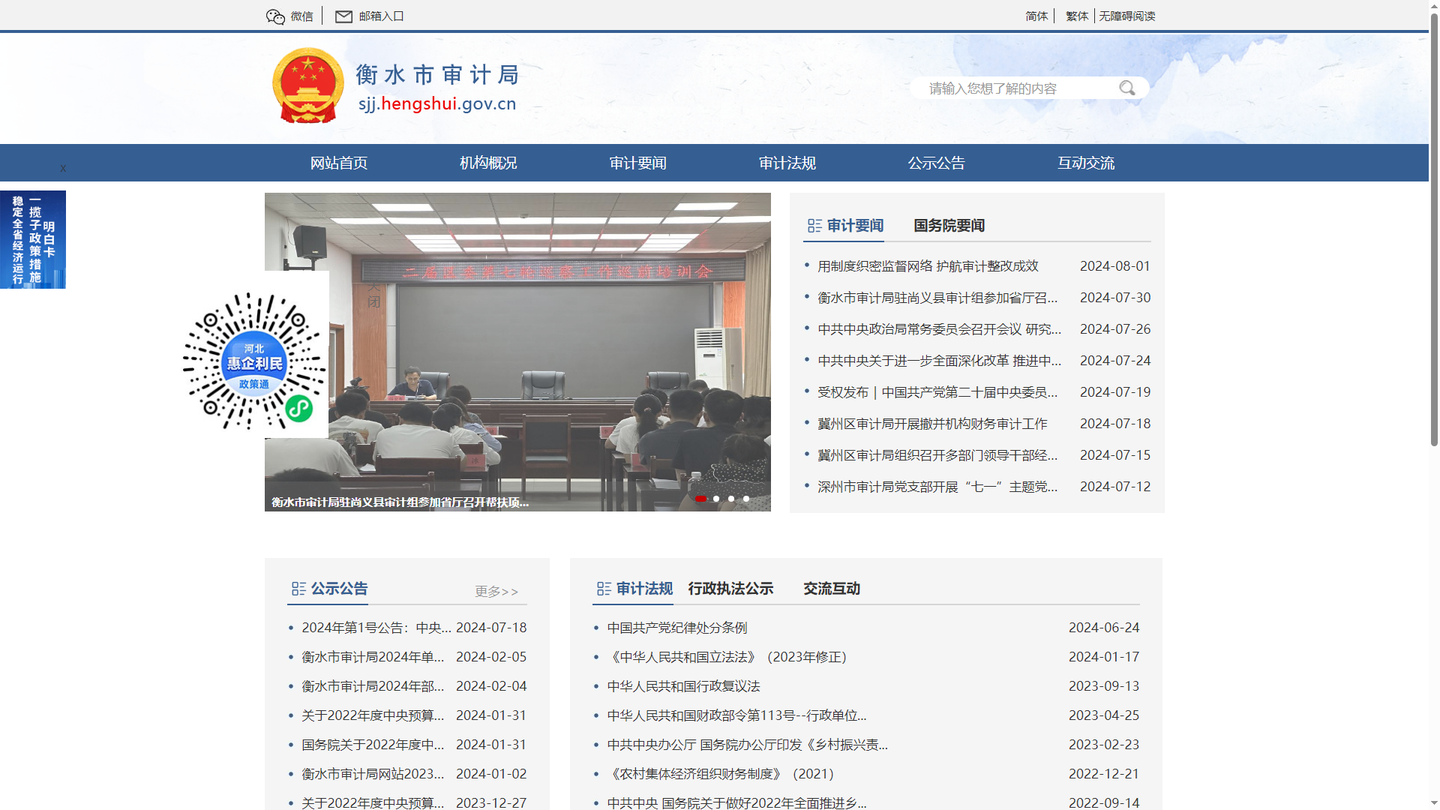The height and width of the screenshot is (810, 1440).
Task: Switch to 简体 language
Action: coord(1037,16)
